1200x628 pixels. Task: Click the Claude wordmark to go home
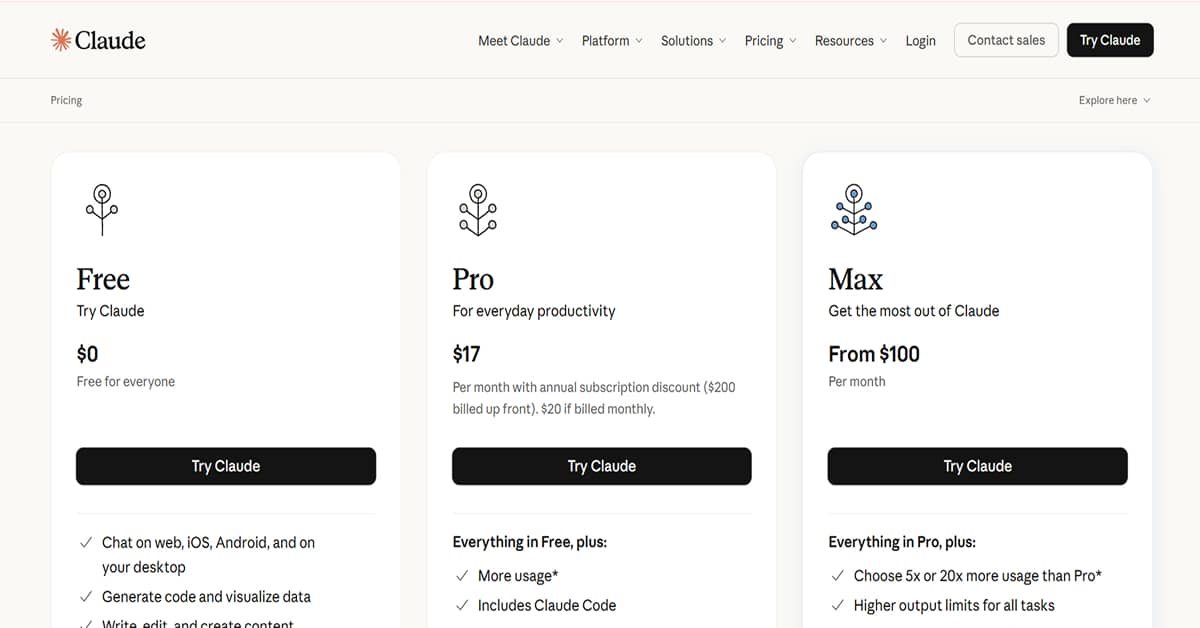coord(110,40)
